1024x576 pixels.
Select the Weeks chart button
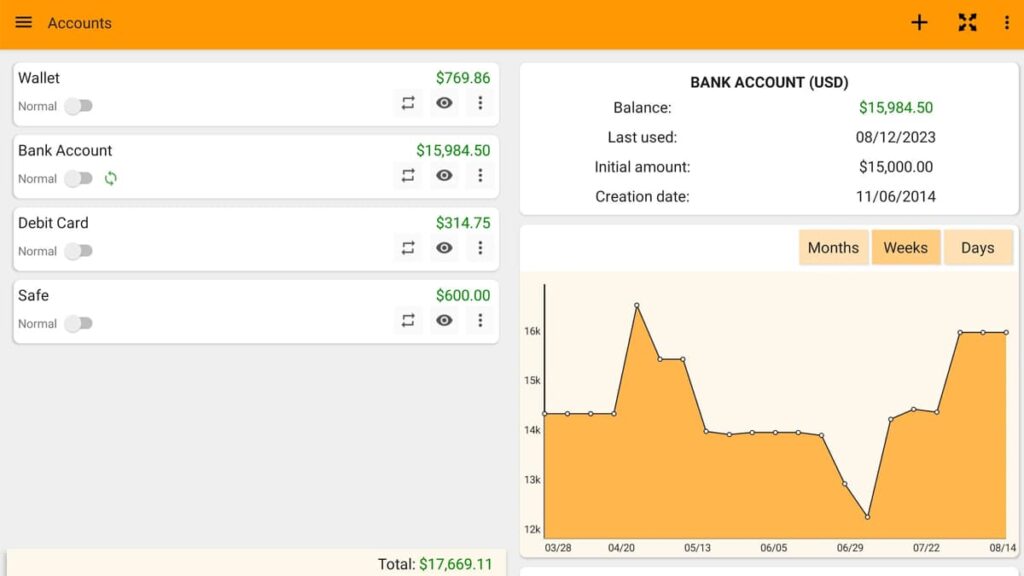coord(905,248)
